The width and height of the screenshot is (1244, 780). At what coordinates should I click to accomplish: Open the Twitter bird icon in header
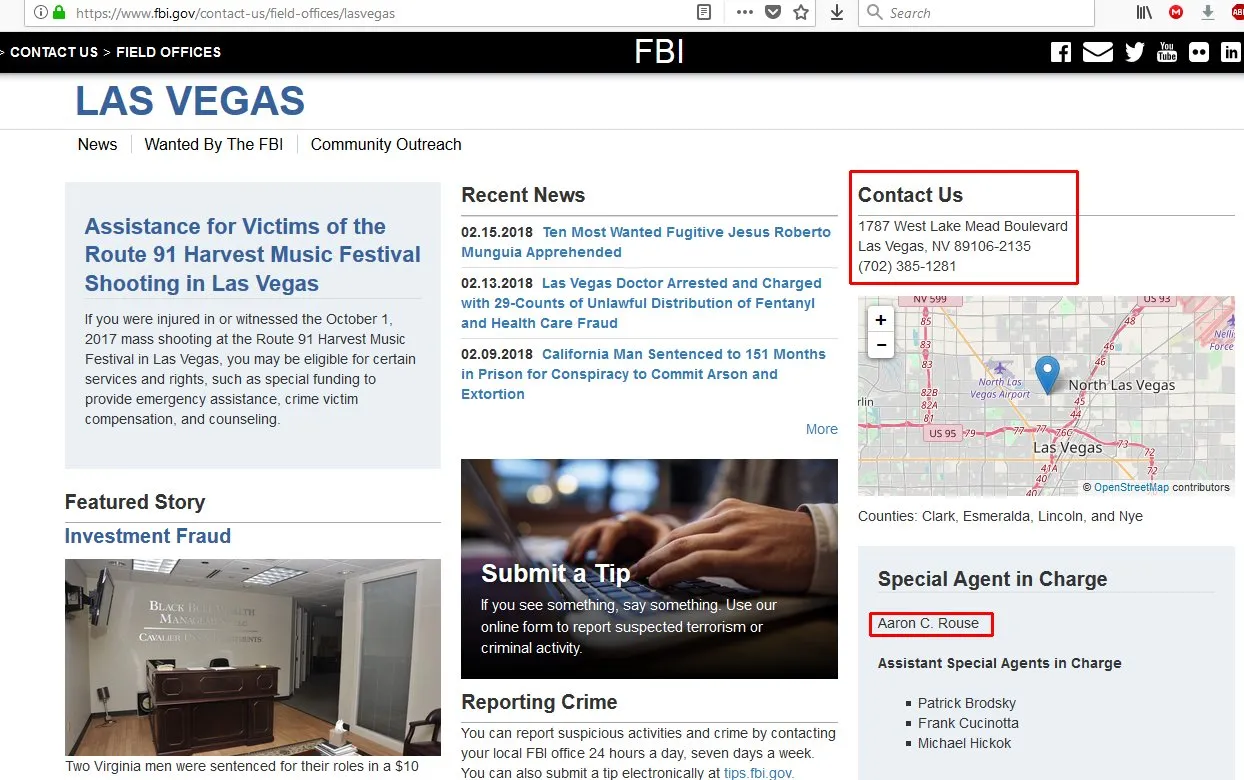click(1134, 52)
